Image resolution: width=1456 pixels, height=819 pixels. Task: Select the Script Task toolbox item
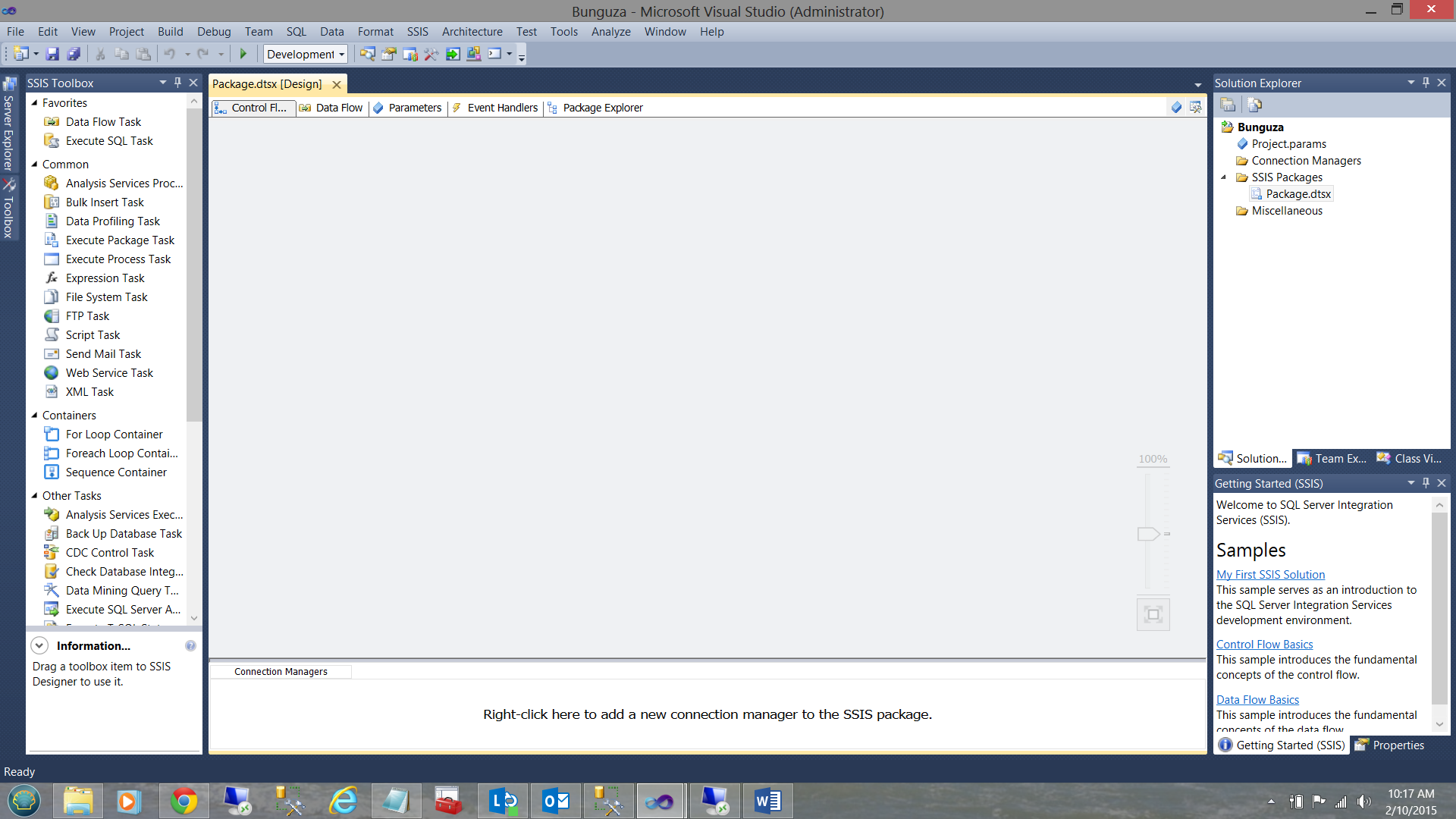click(93, 335)
